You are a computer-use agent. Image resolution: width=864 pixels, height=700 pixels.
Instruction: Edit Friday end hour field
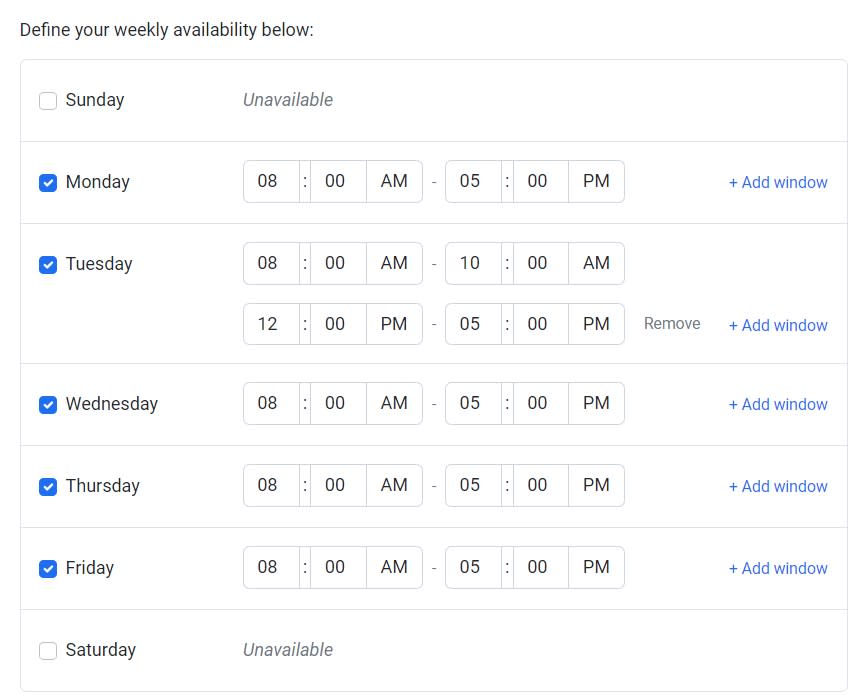[473, 567]
